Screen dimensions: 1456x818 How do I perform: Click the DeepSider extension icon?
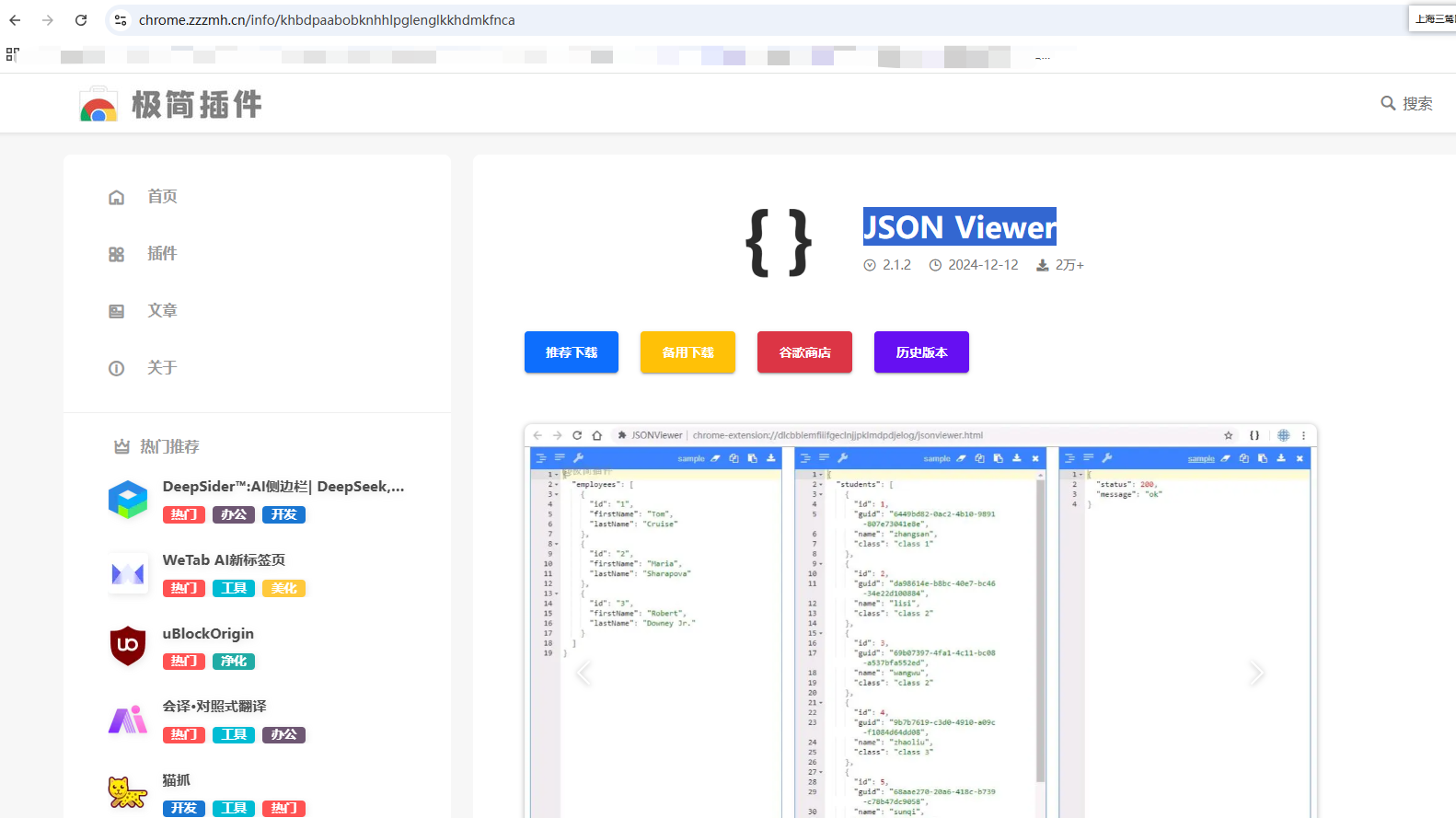tap(128, 500)
